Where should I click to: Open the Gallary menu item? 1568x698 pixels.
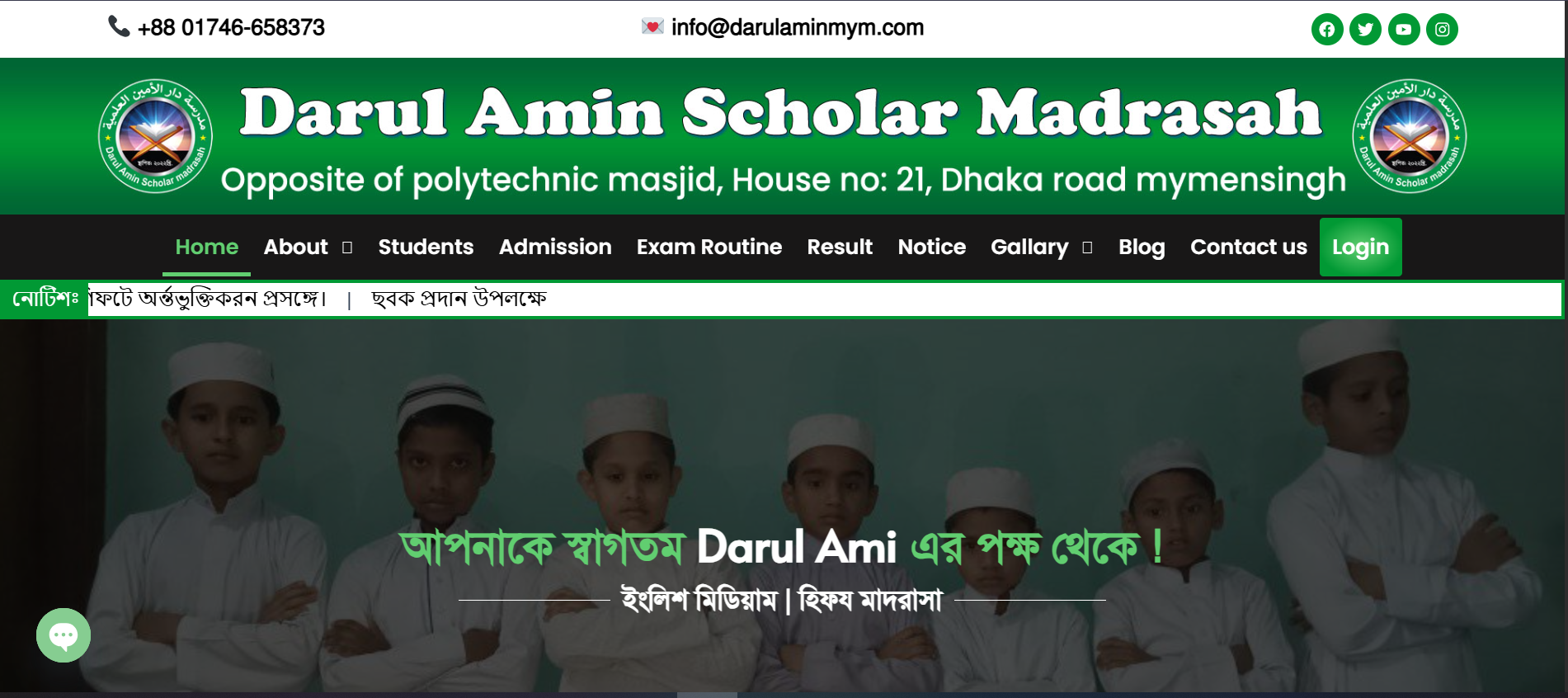pos(1029,247)
